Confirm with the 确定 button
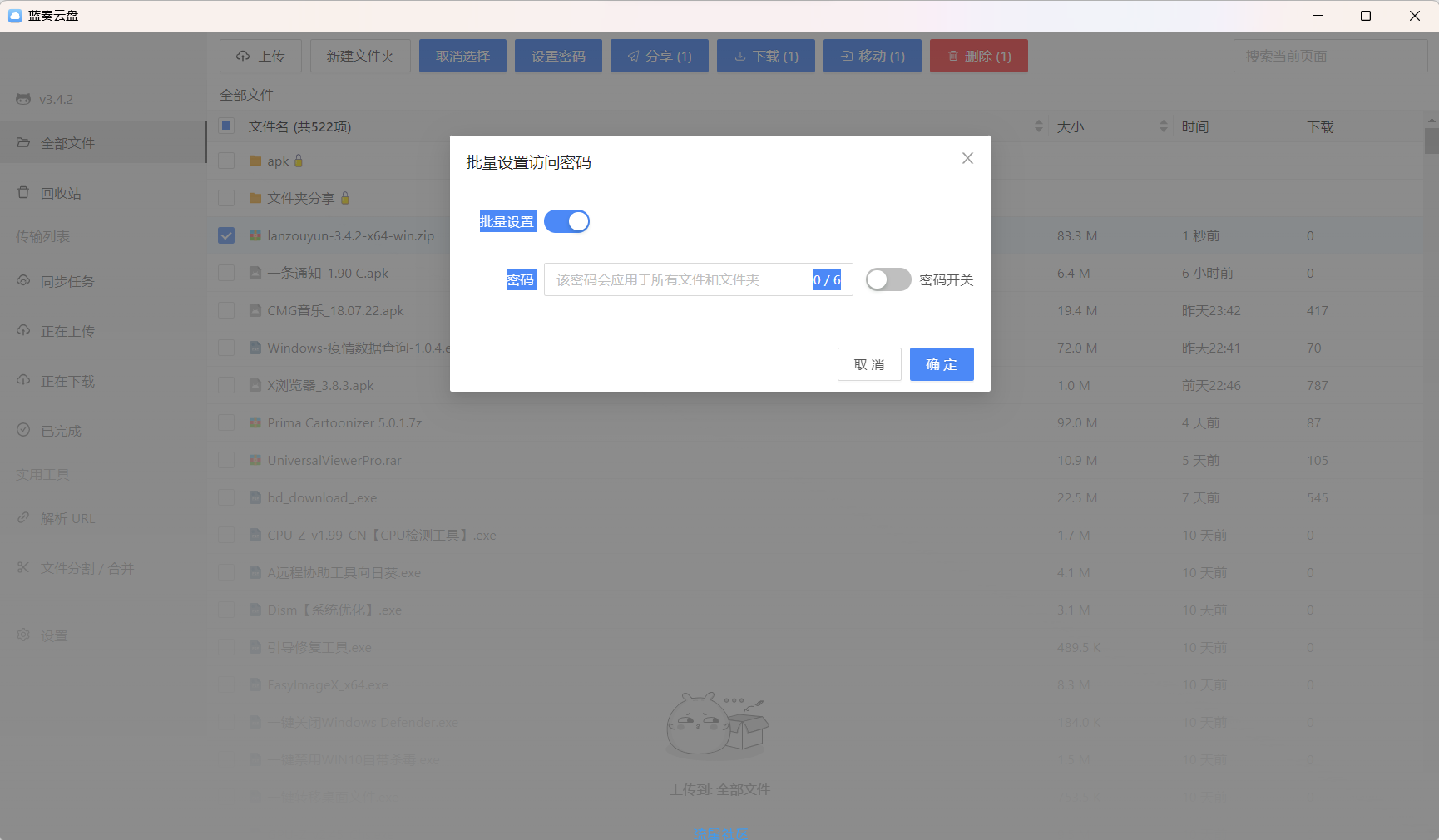The width and height of the screenshot is (1439, 840). coord(942,364)
